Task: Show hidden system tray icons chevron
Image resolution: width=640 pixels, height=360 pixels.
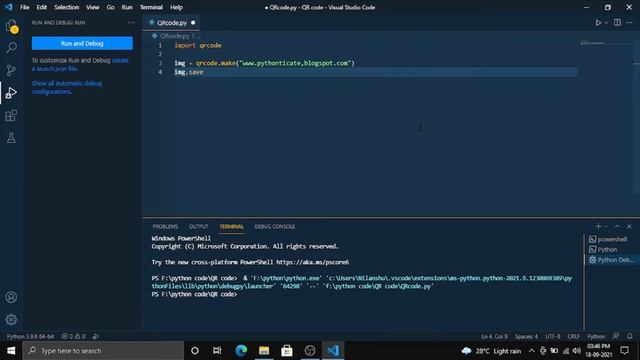Action: (531, 351)
